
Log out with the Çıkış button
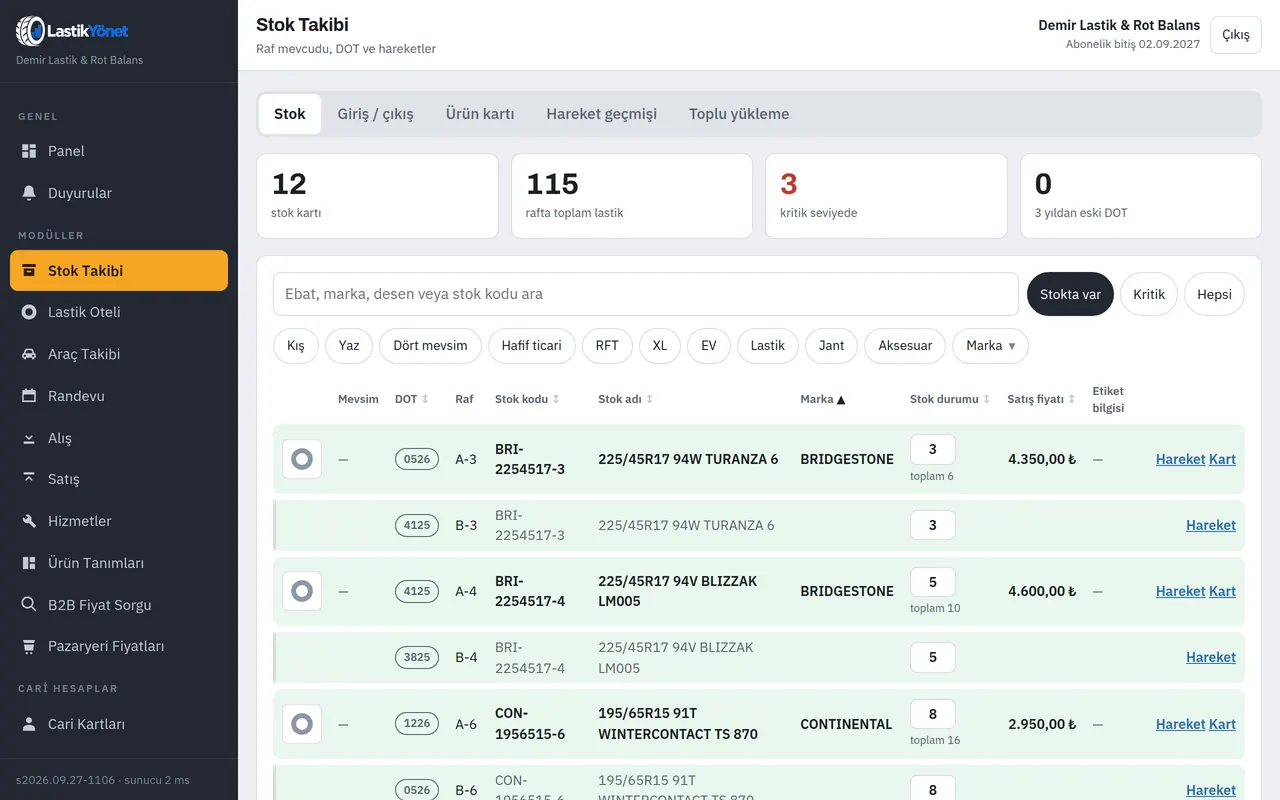pos(1236,35)
